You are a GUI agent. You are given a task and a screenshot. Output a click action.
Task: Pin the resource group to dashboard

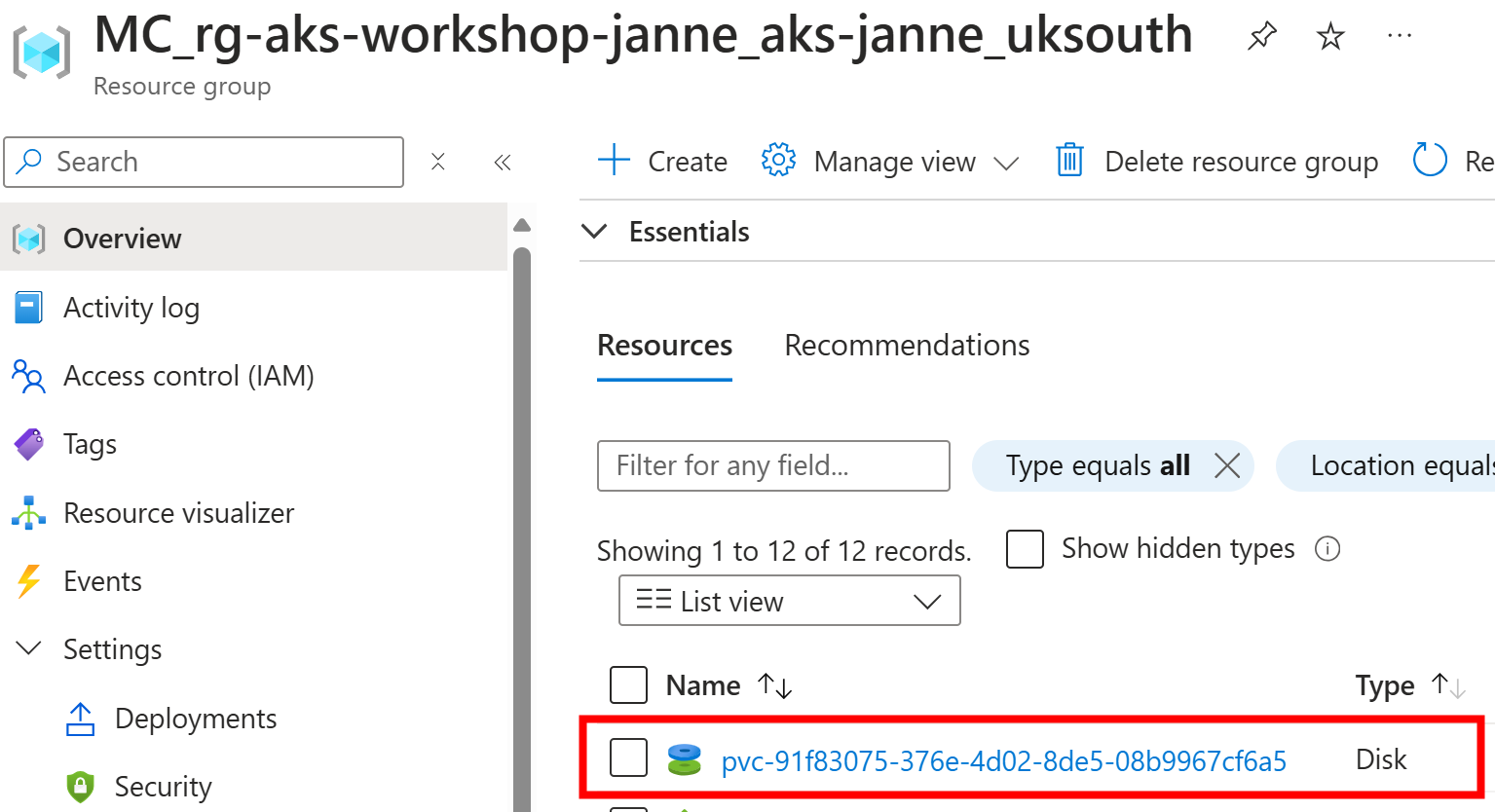(1261, 37)
